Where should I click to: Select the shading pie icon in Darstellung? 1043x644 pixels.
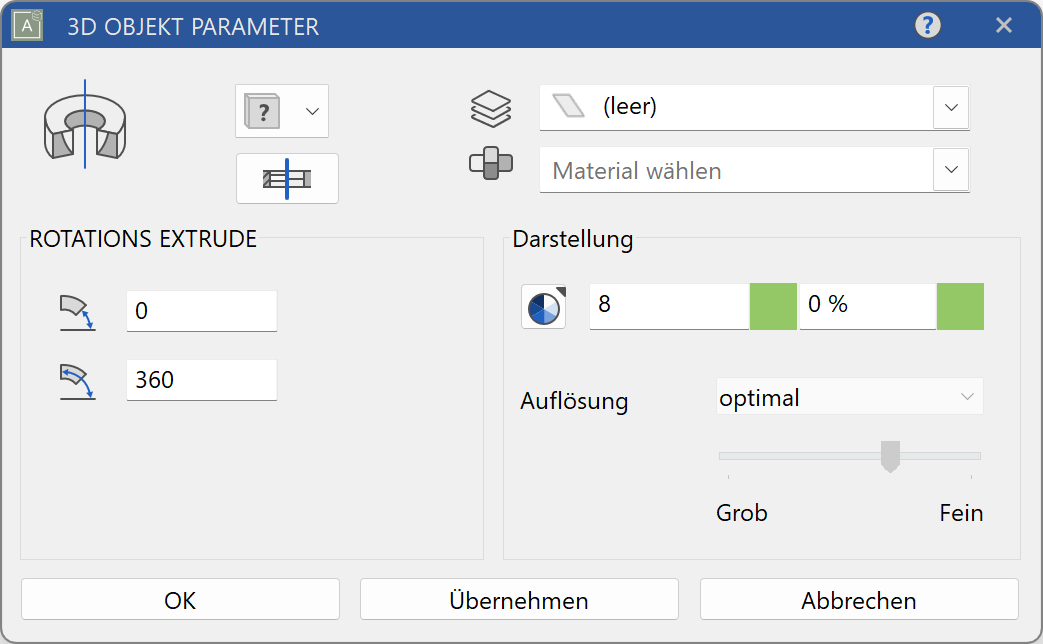tap(543, 307)
